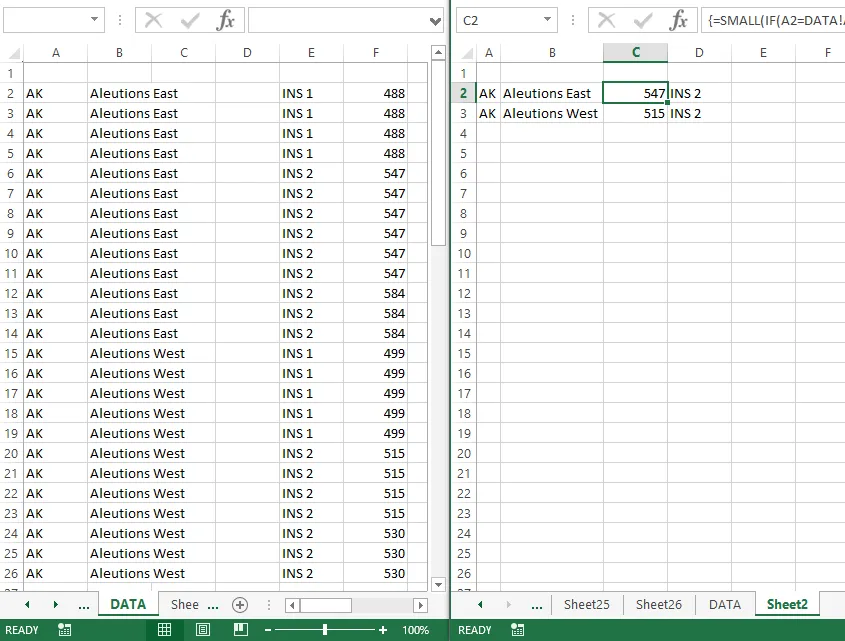Click 'Aleutions East' in right window row 2
Viewport: 845px width, 641px height.
coord(547,94)
